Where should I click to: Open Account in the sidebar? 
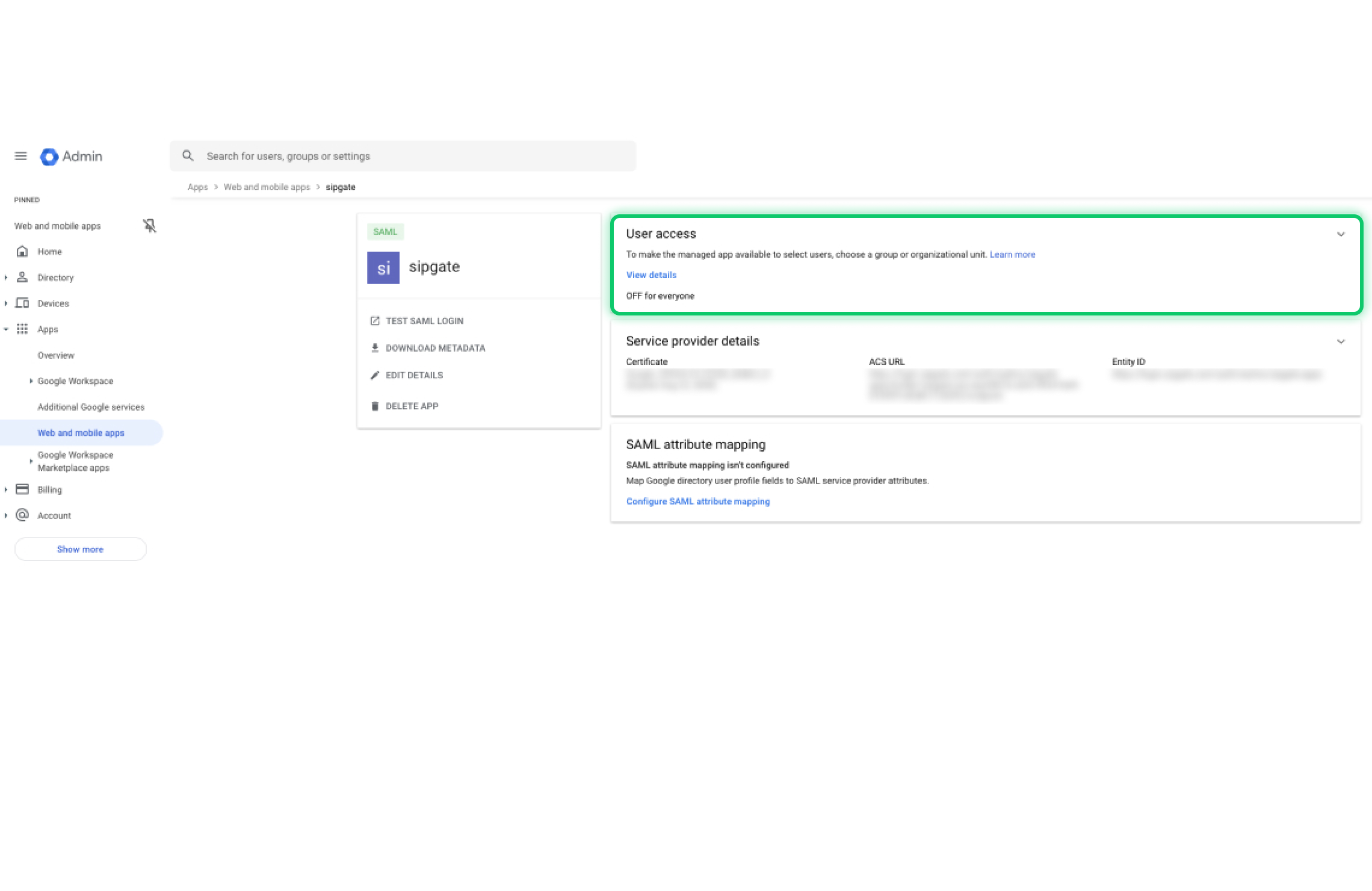coord(54,515)
